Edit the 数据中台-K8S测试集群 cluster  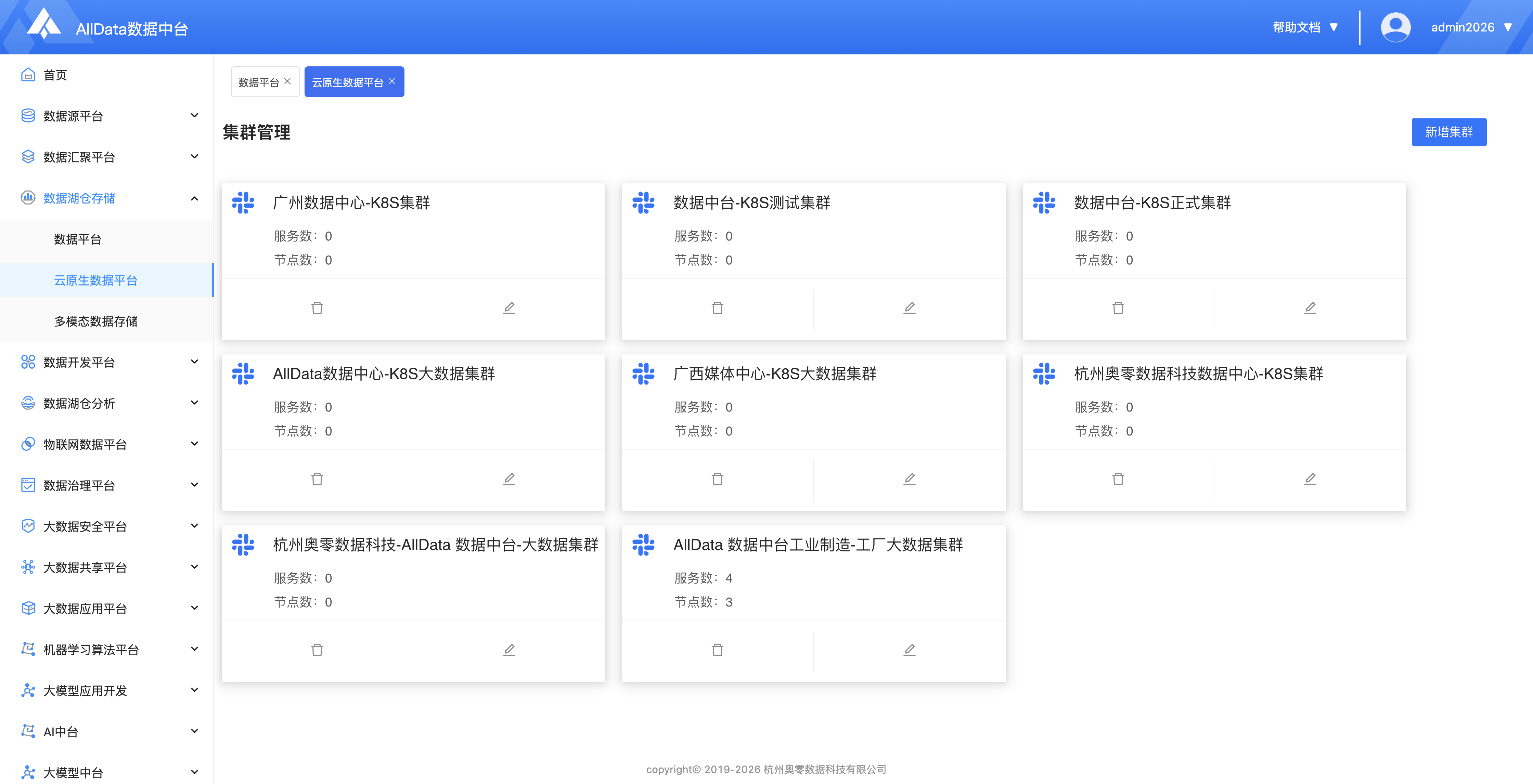click(x=909, y=308)
